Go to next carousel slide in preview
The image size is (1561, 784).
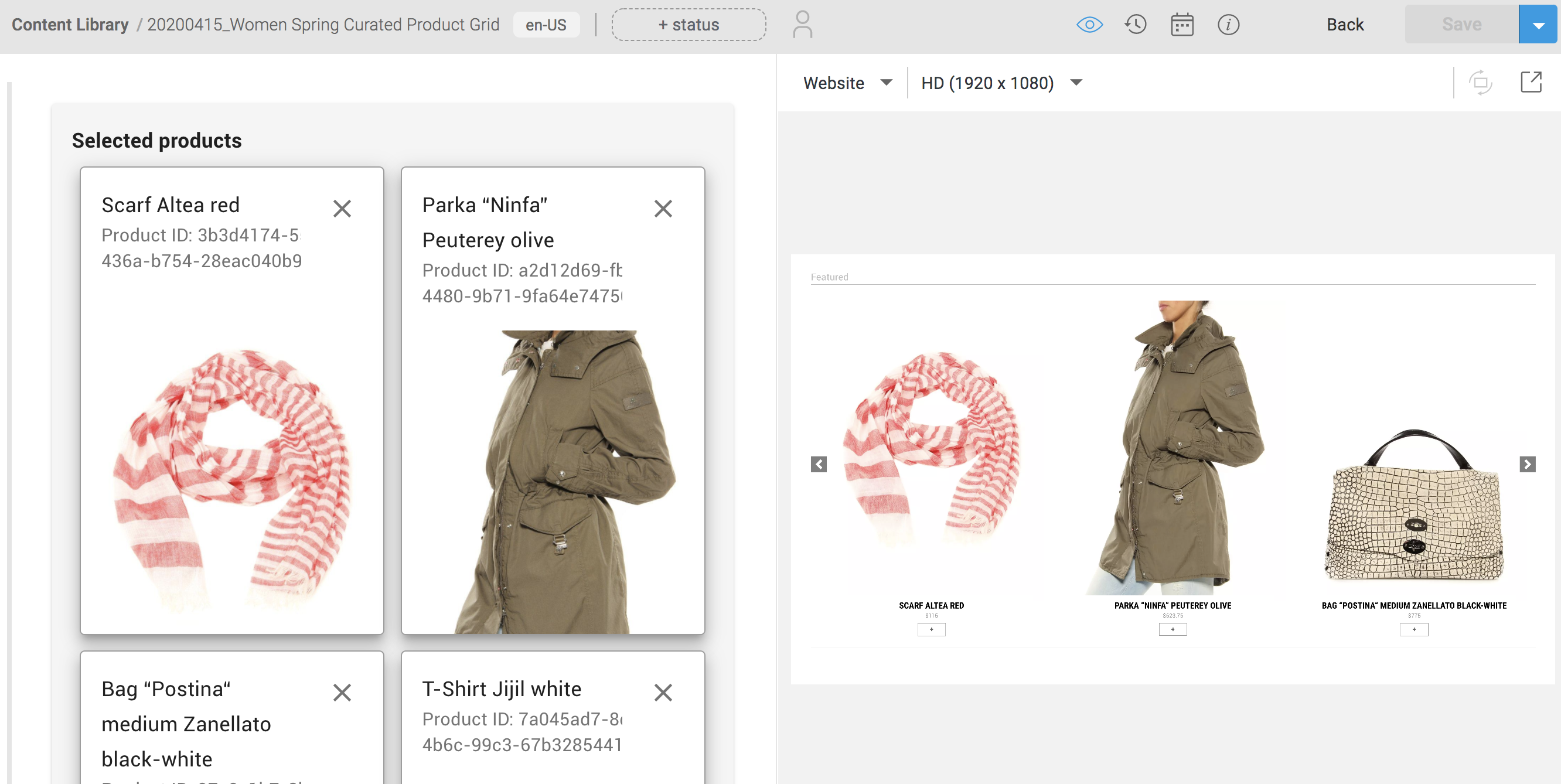pos(1527,464)
